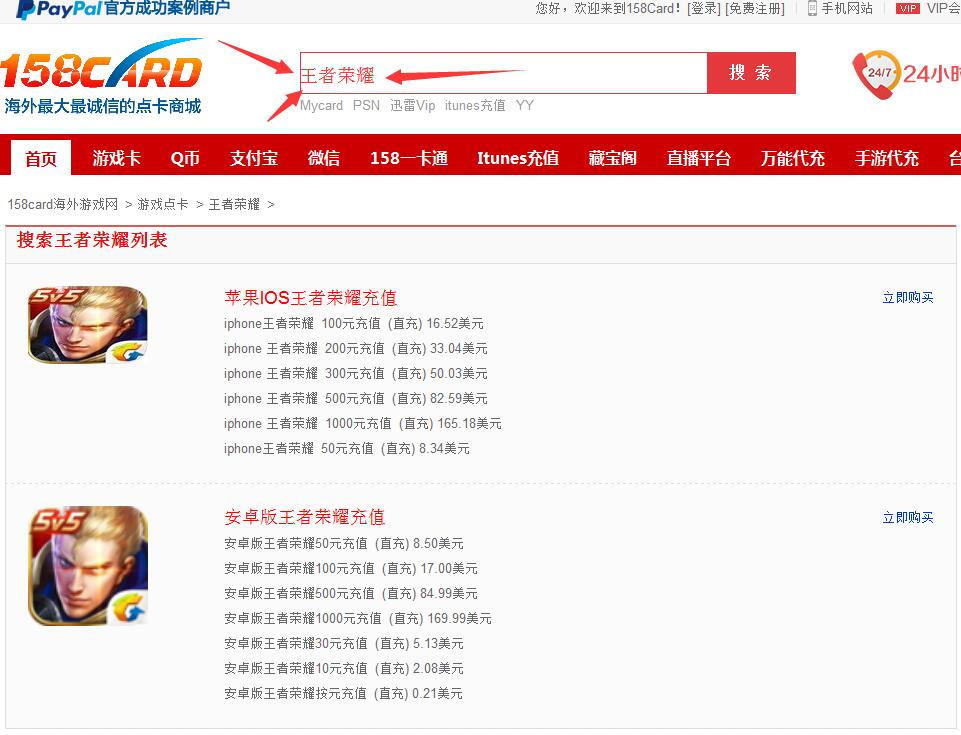Open the Q币 nav menu
This screenshot has width=961, height=735.
coord(185,158)
